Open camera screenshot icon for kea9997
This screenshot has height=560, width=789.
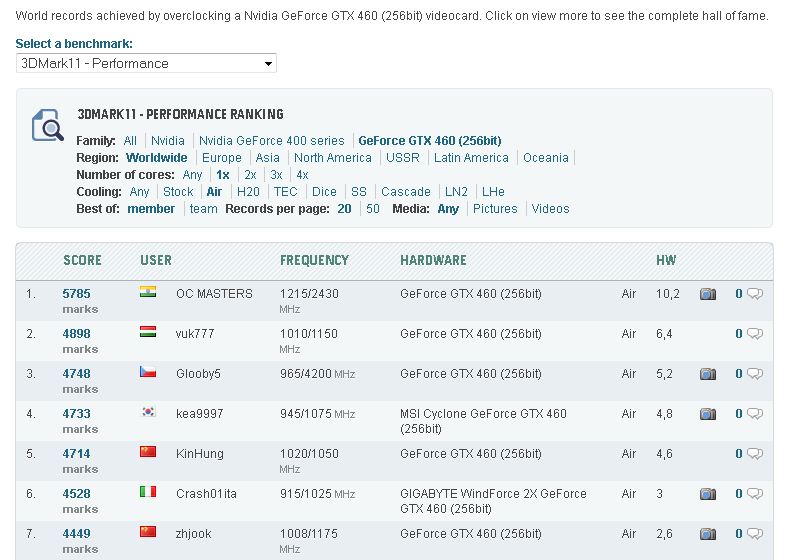tap(707, 414)
